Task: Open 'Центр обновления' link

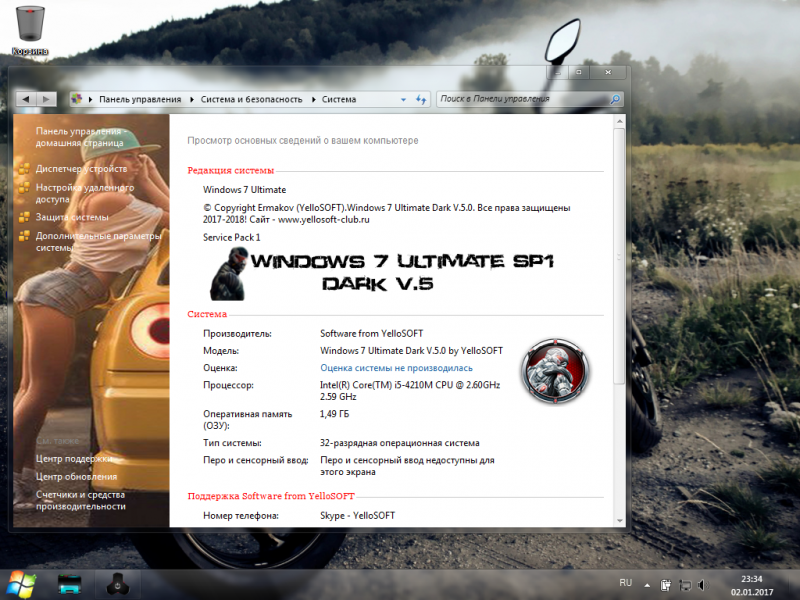Action: pos(76,477)
